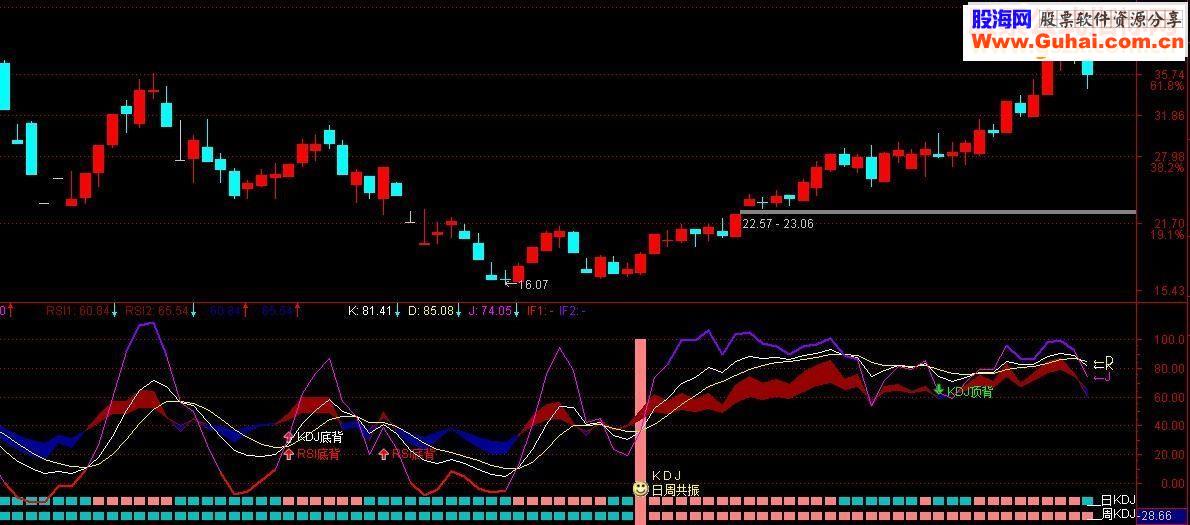Select the D: 85.08 indicator value
The image size is (1190, 525).
[x=430, y=310]
